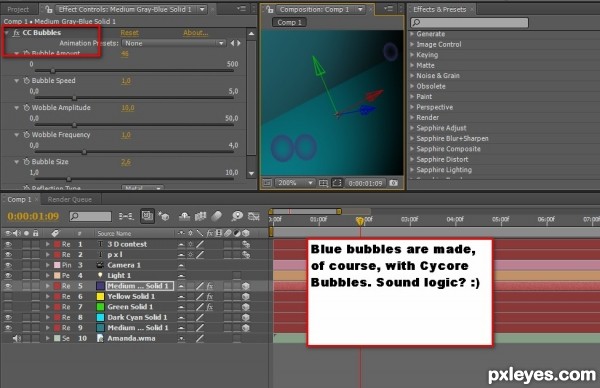Toggle 3D layer switch for Dark Cyan Solid 1
Viewport: 600px width, 388px height.
246,317
